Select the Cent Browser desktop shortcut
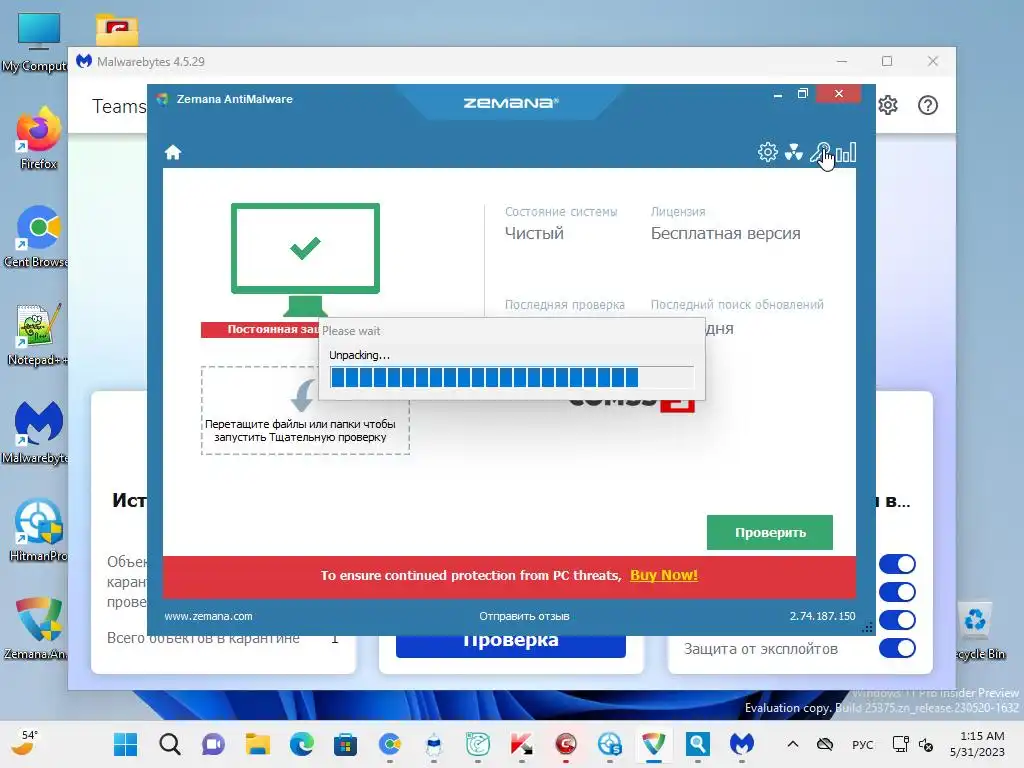This screenshot has height=768, width=1024. [37, 236]
